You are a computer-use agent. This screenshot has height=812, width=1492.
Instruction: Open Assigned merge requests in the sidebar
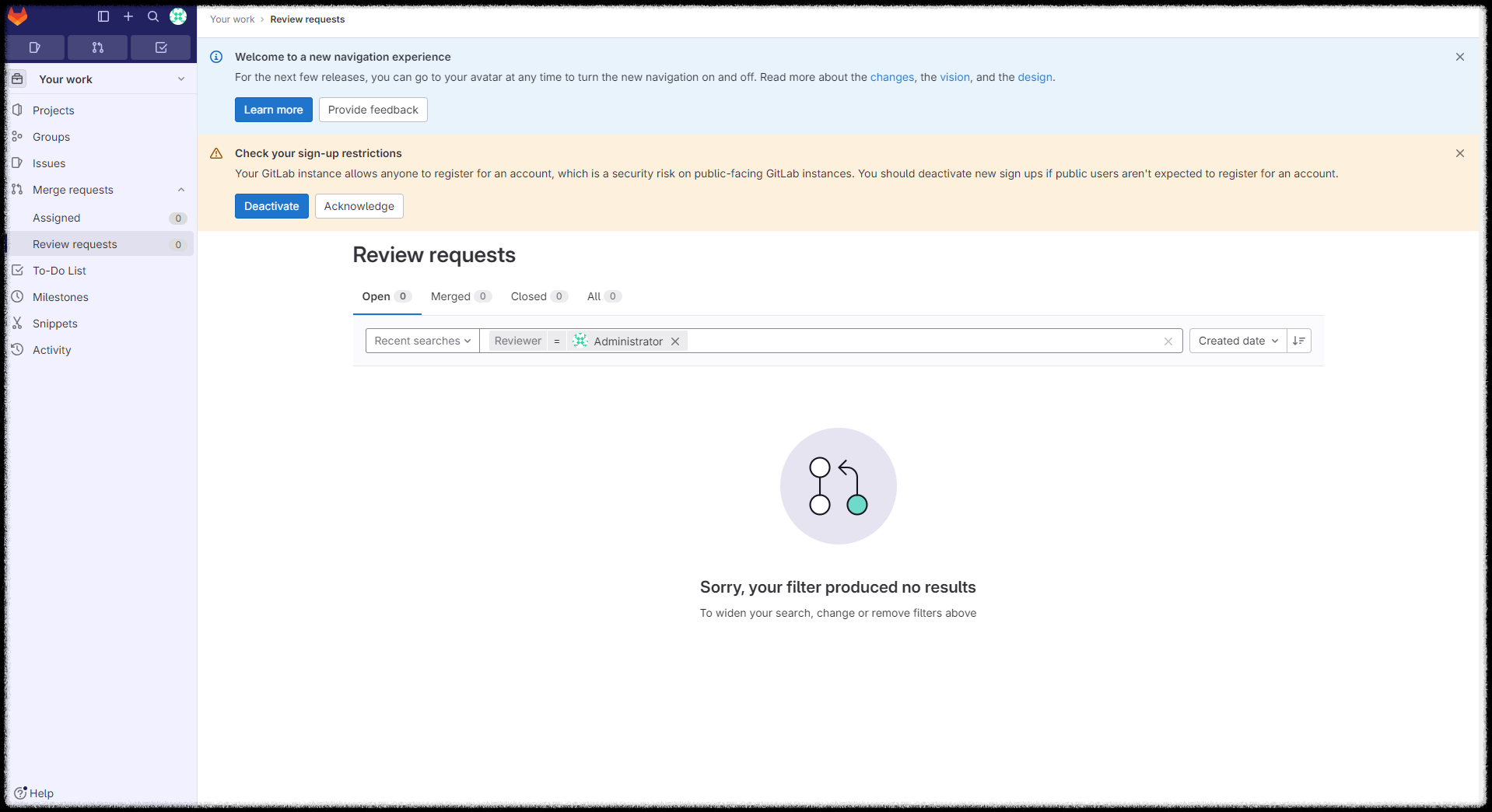100,218
